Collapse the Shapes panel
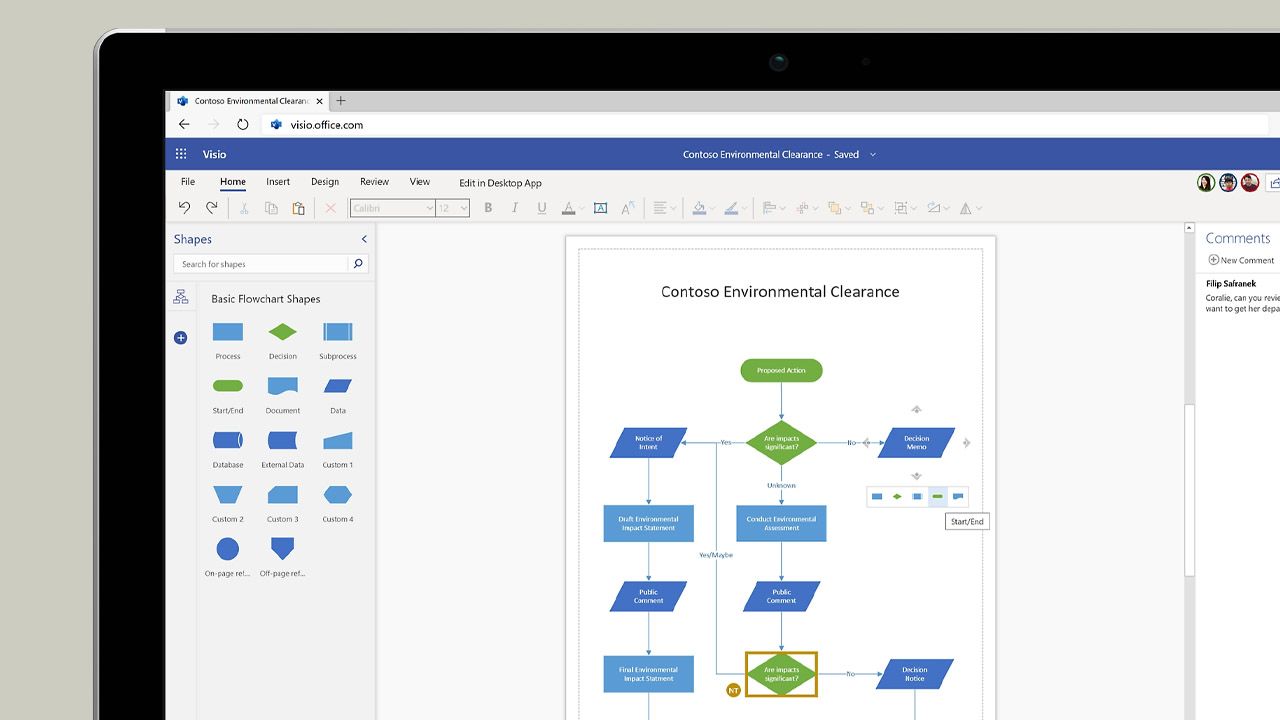1280x720 pixels. click(364, 239)
